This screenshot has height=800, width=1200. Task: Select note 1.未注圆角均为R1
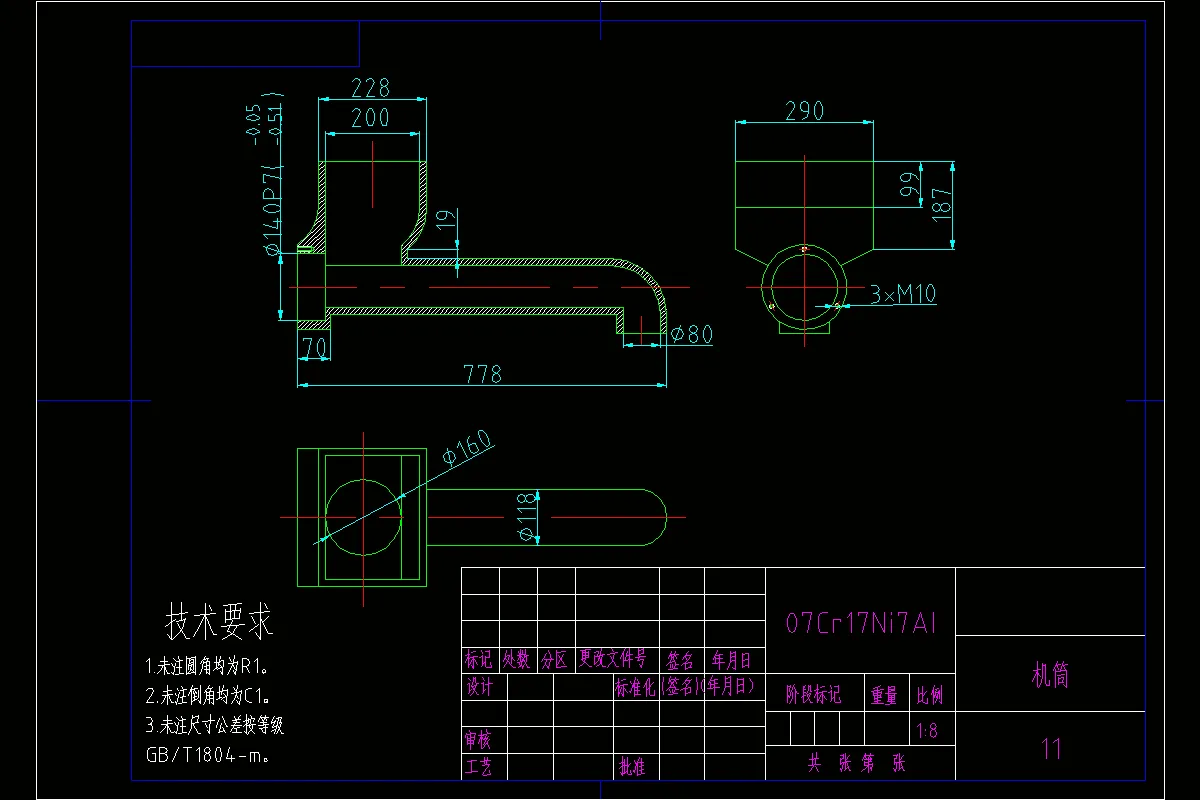207,666
